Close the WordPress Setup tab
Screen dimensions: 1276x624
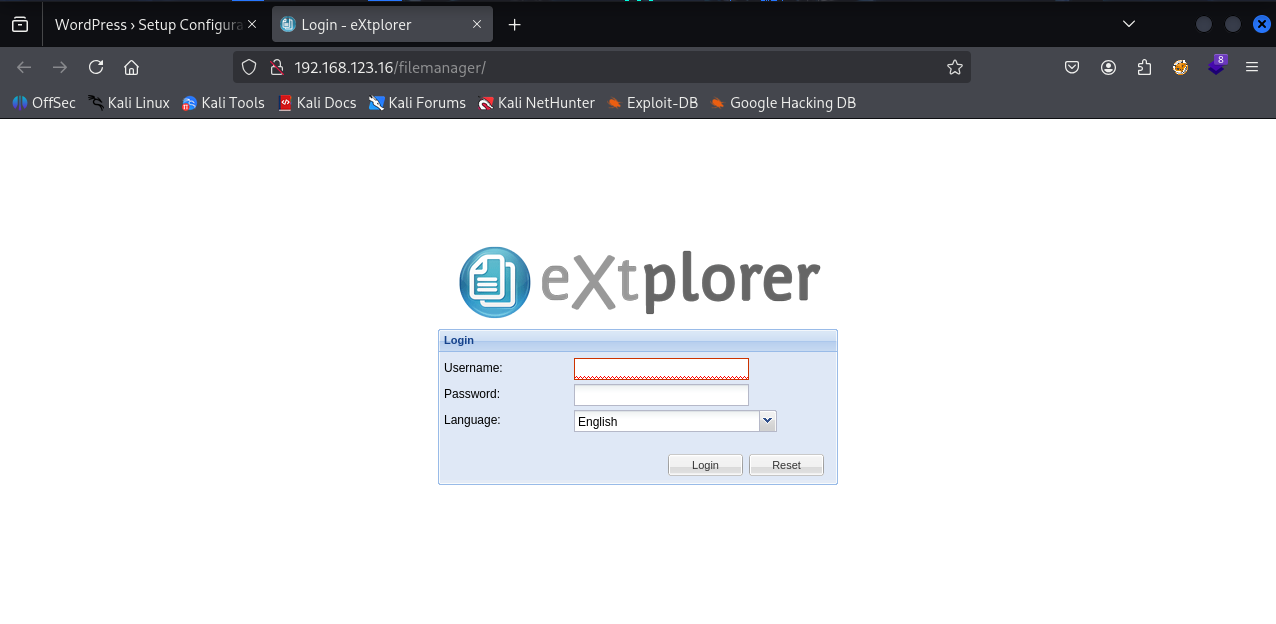tap(252, 24)
